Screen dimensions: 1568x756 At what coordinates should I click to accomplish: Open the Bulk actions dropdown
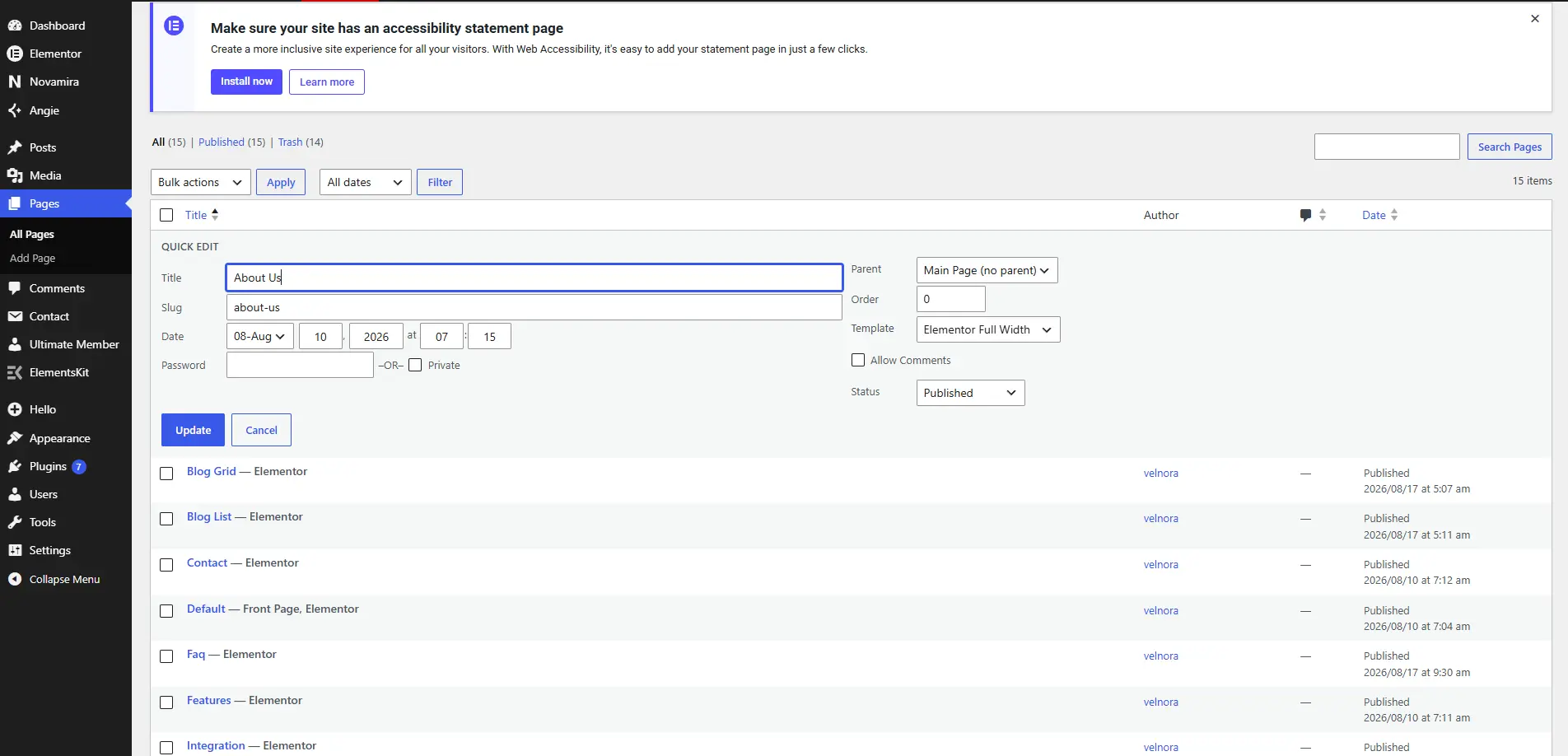201,182
